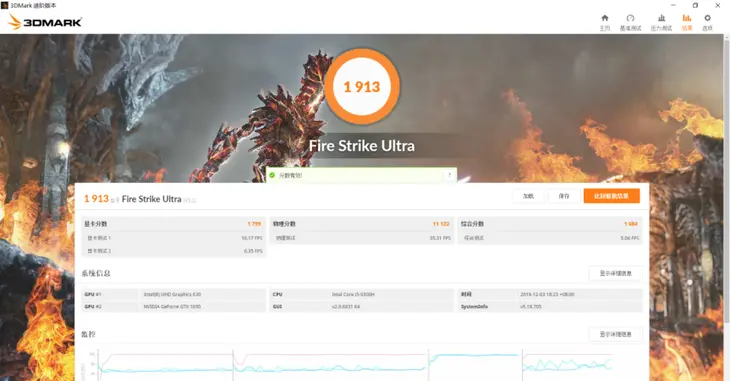Open the Benchmarks gauge icon (基准测试)
Viewport: 730px width, 381px height.
click(x=630, y=22)
